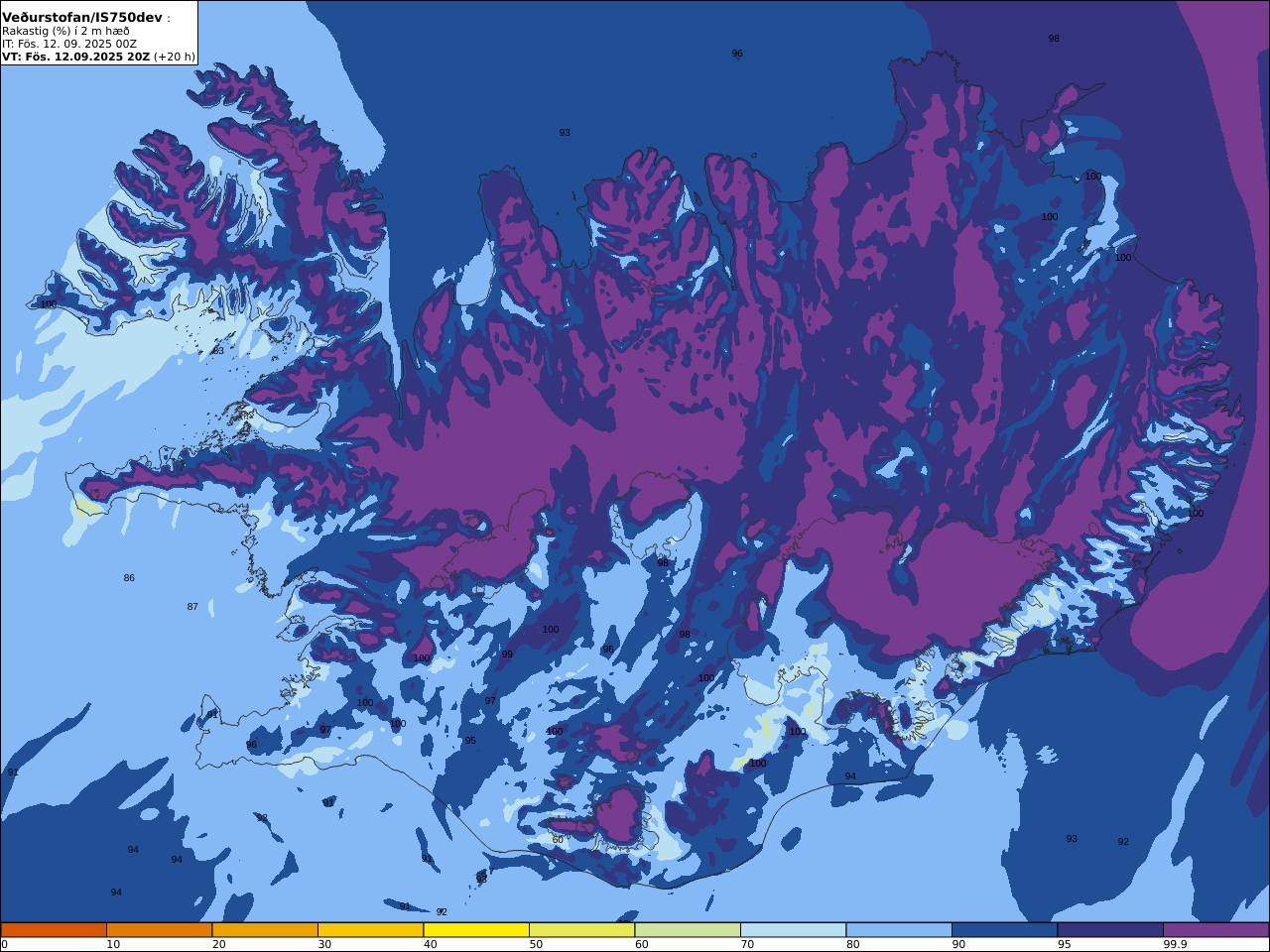Click the legend scale tick label 90
Screen dimensions: 1270x952
(x=958, y=944)
